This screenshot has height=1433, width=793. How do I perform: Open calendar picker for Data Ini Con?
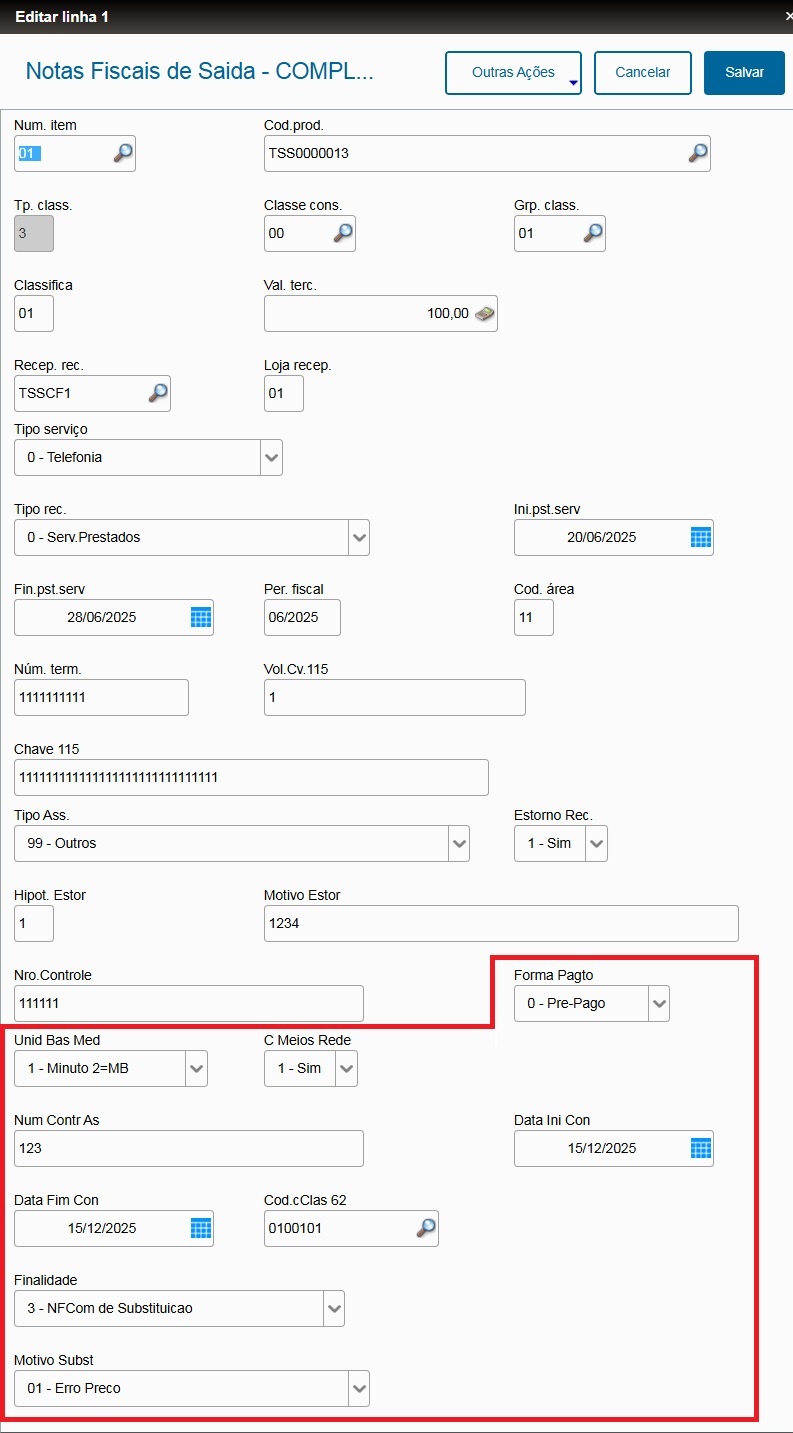[701, 1148]
